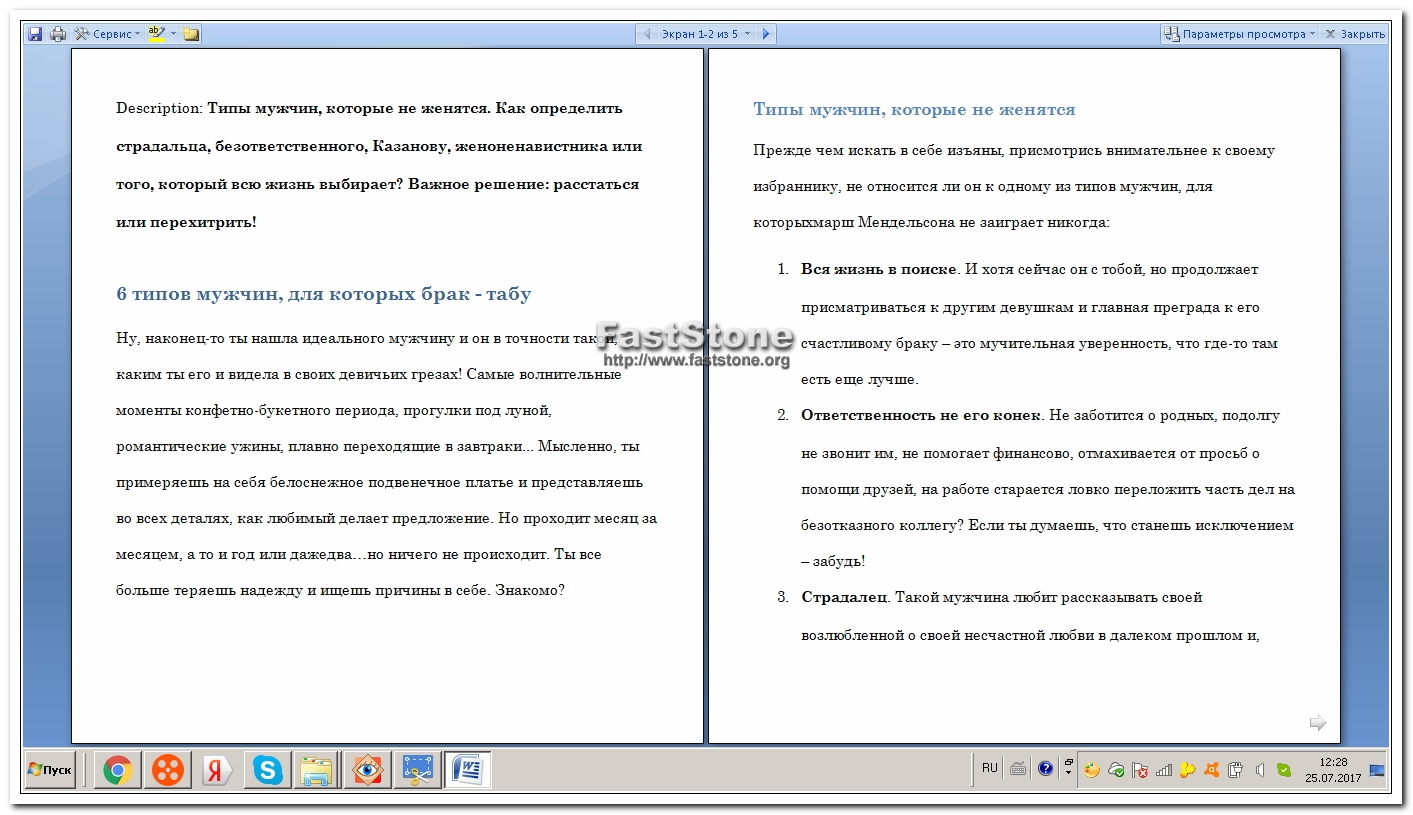
Task: Click the keyboard icon in the language bar
Action: [1018, 769]
